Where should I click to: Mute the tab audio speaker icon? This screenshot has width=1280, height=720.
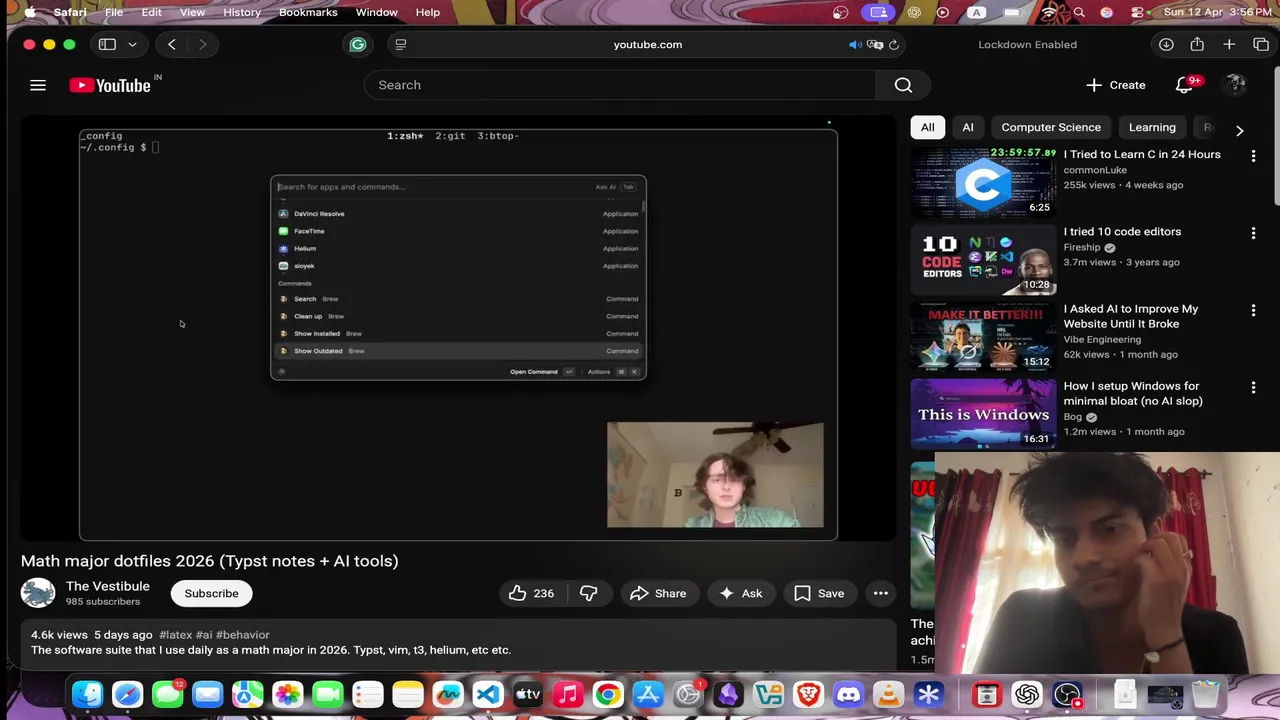pyautogui.click(x=855, y=44)
